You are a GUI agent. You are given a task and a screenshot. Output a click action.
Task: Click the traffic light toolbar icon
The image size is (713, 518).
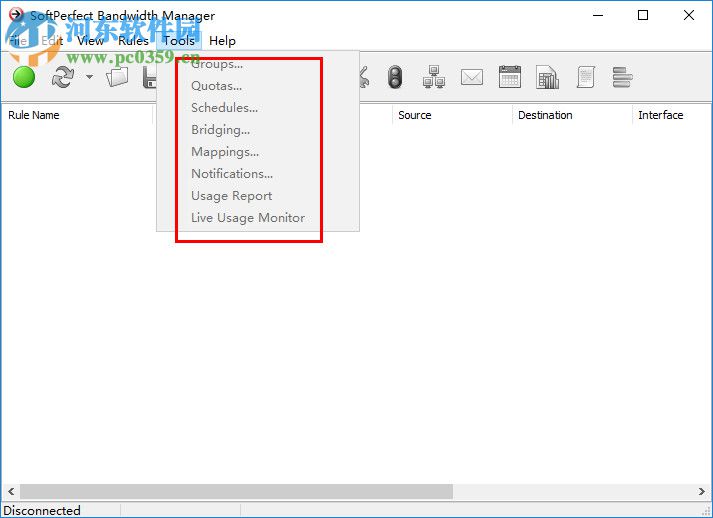395,77
